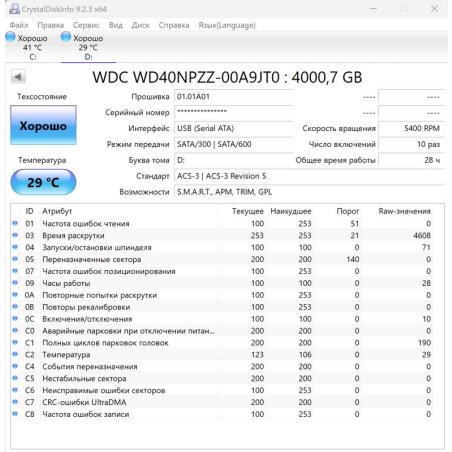Select row 01 Частота ошибок чтения

[x=222, y=223]
